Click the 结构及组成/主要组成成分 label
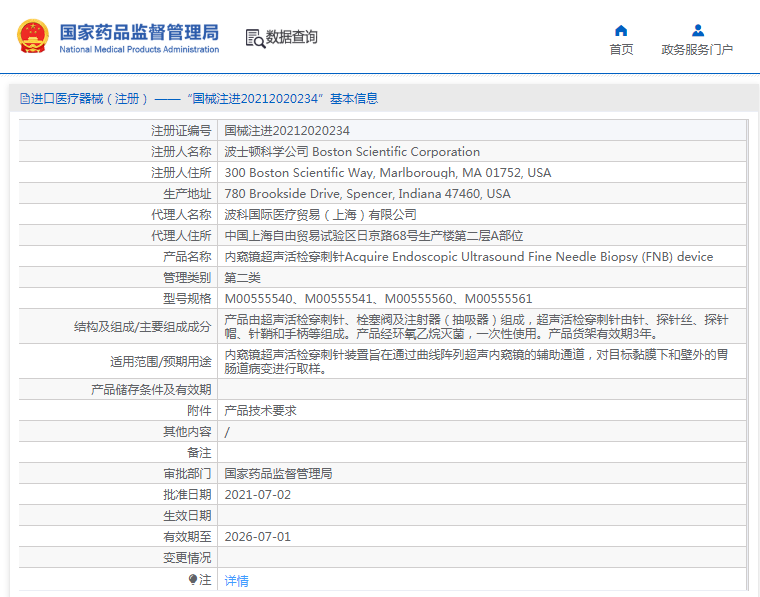760x597 pixels. point(142,327)
